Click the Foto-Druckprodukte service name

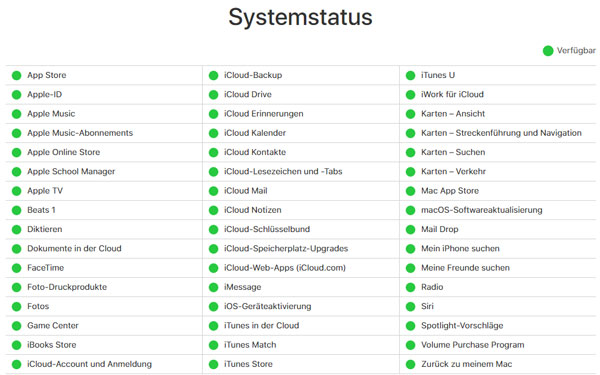tap(67, 287)
